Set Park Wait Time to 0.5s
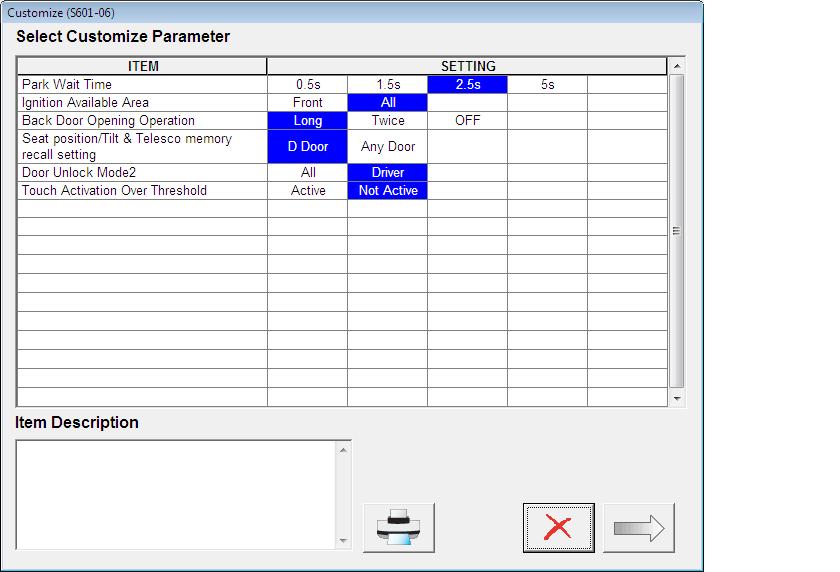Screen dimensions: 840x572 click(308, 85)
